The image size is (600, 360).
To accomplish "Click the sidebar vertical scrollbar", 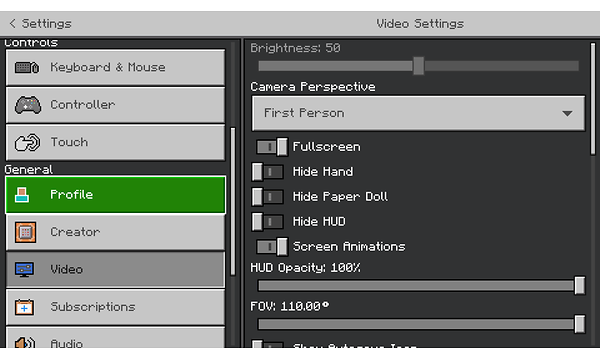I will pyautogui.click(x=233, y=201).
